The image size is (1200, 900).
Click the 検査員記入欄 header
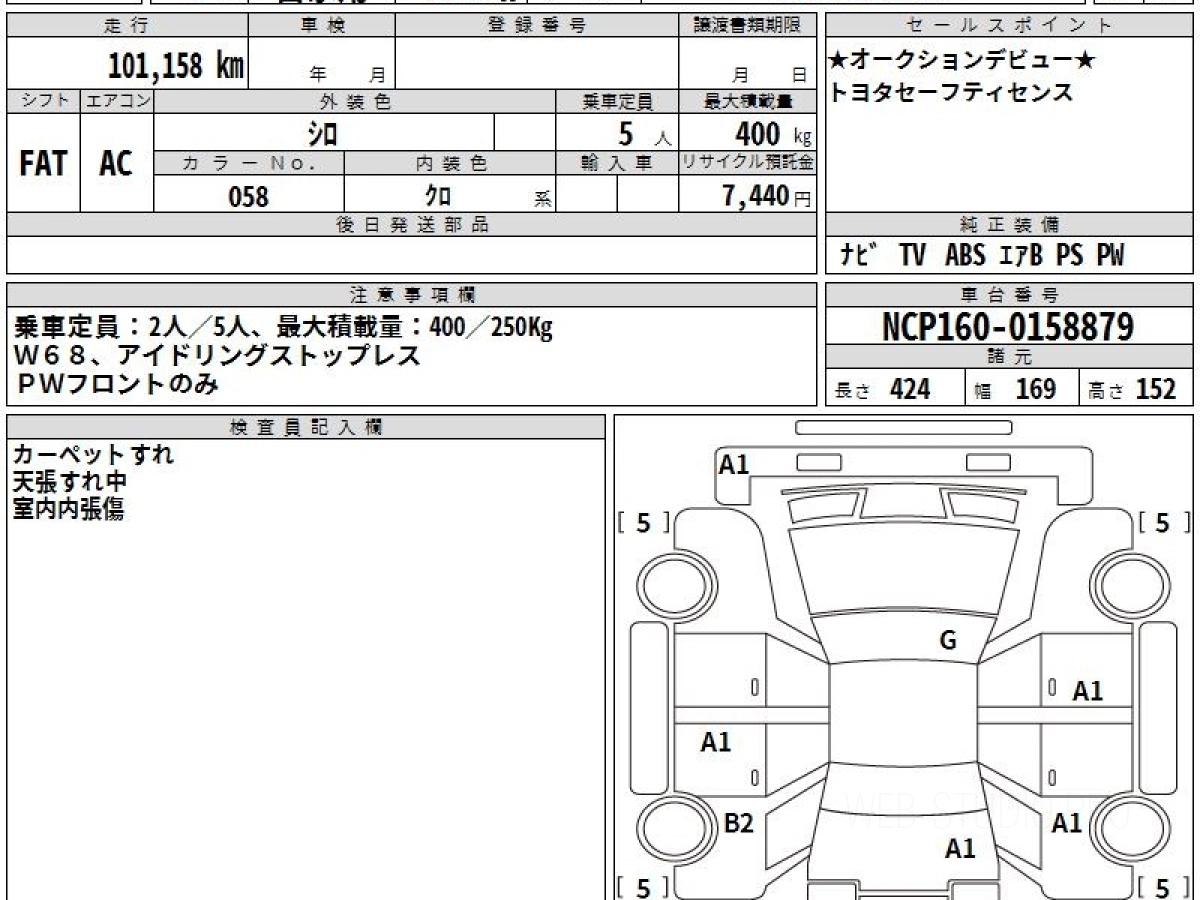coord(306,426)
